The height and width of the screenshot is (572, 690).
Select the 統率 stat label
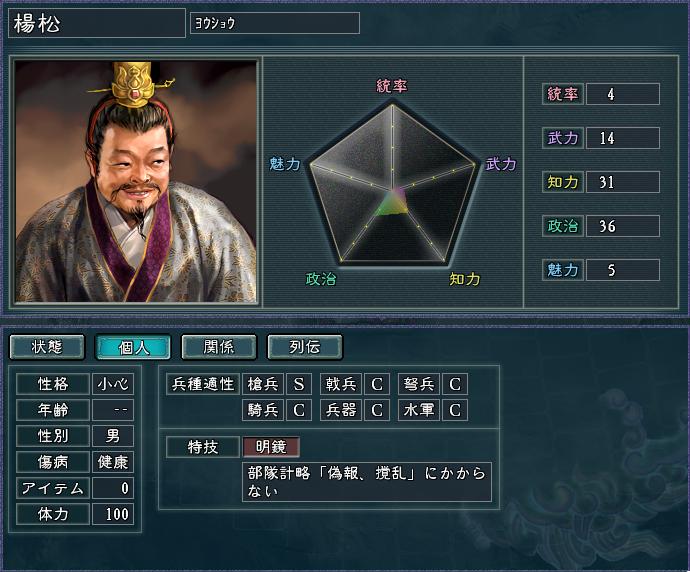click(563, 94)
